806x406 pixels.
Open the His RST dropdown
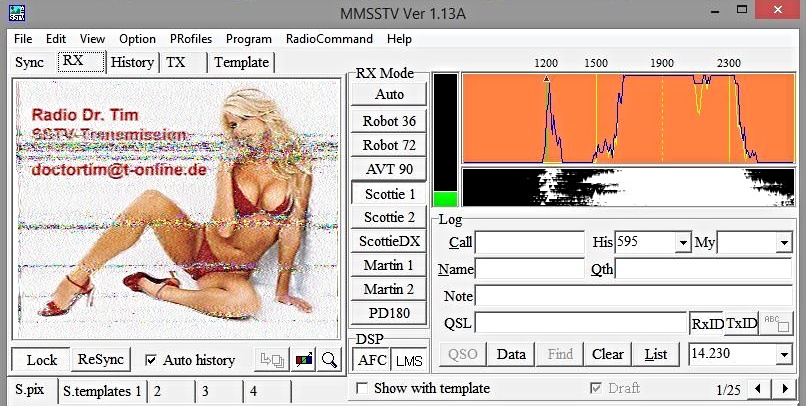(x=683, y=242)
